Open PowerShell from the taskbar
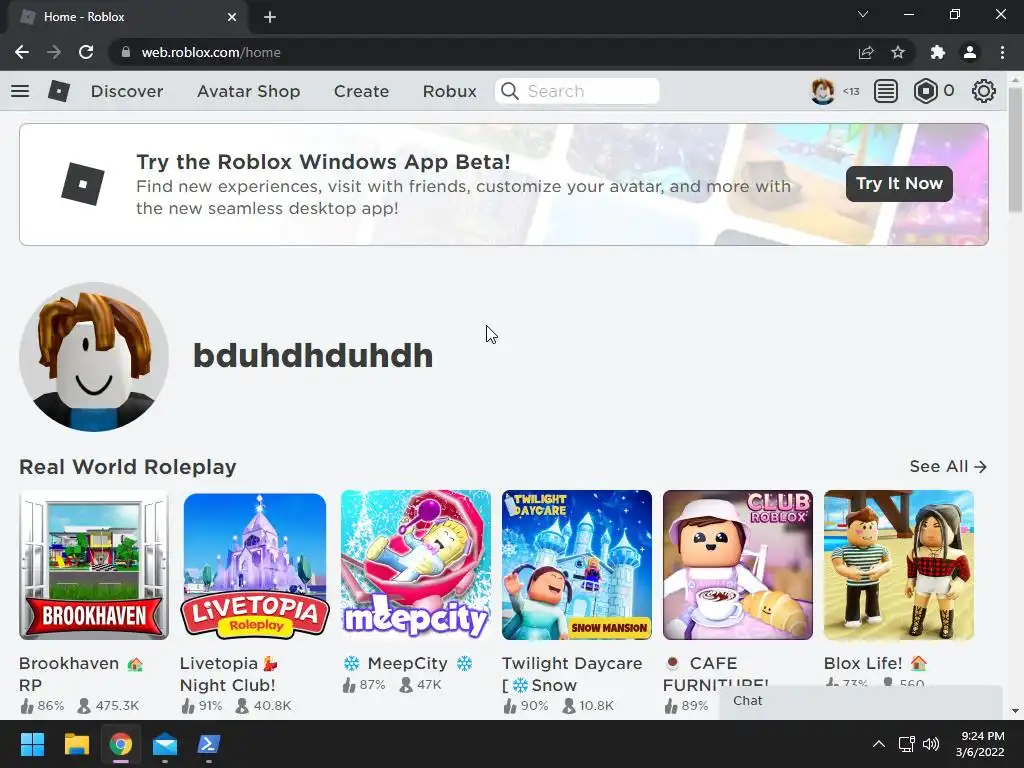1024x768 pixels. coord(208,744)
